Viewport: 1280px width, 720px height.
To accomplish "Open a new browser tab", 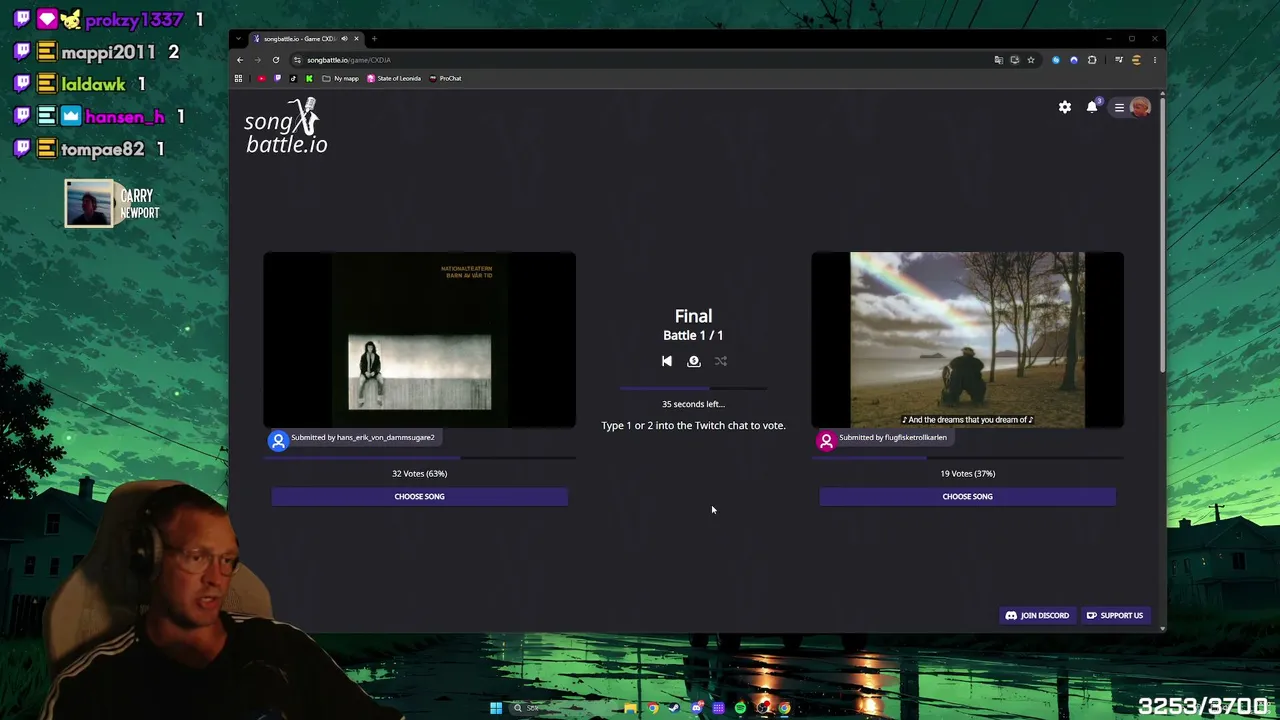I will [374, 39].
